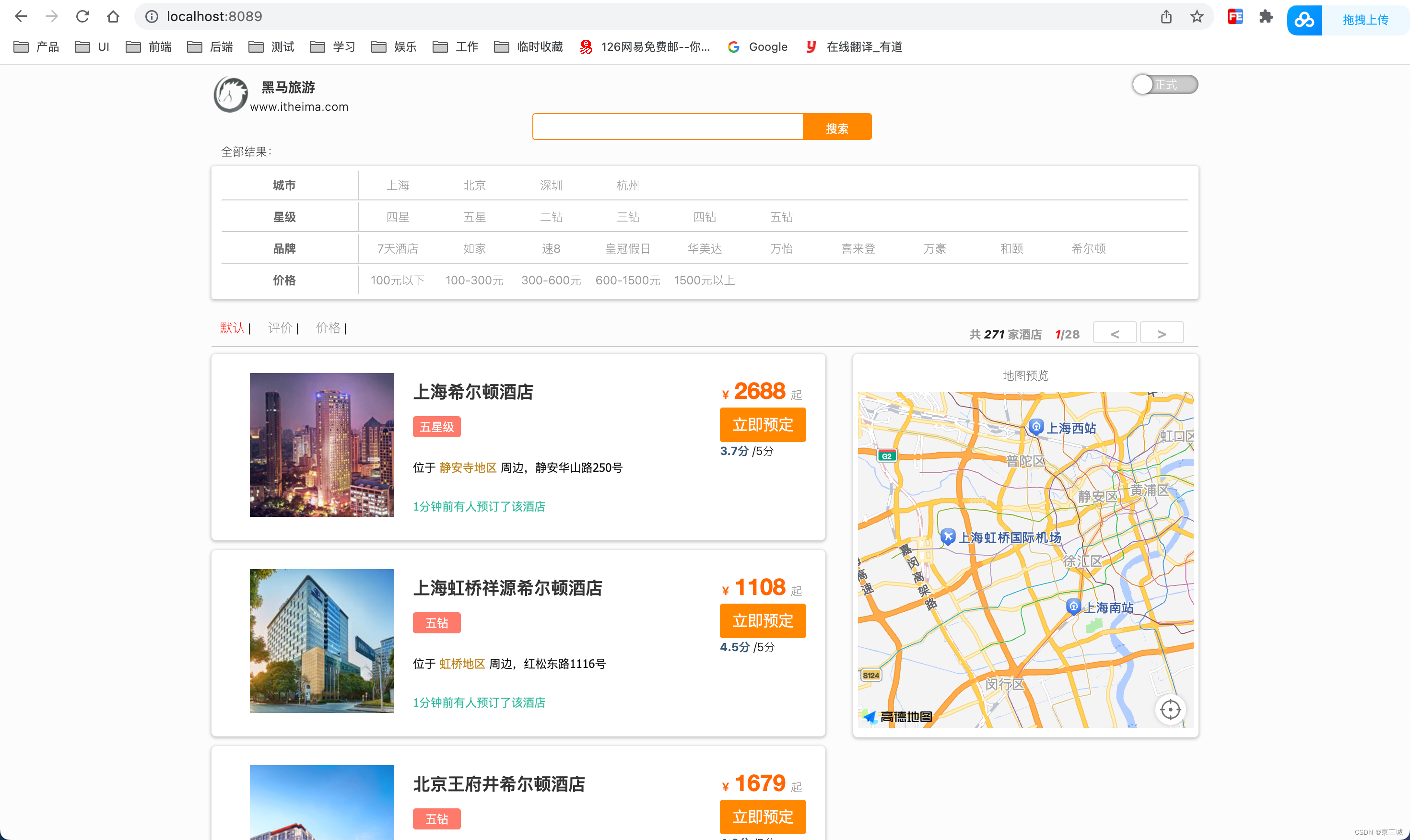Open the extensions puzzle icon
The height and width of the screenshot is (840, 1410).
click(x=1266, y=16)
